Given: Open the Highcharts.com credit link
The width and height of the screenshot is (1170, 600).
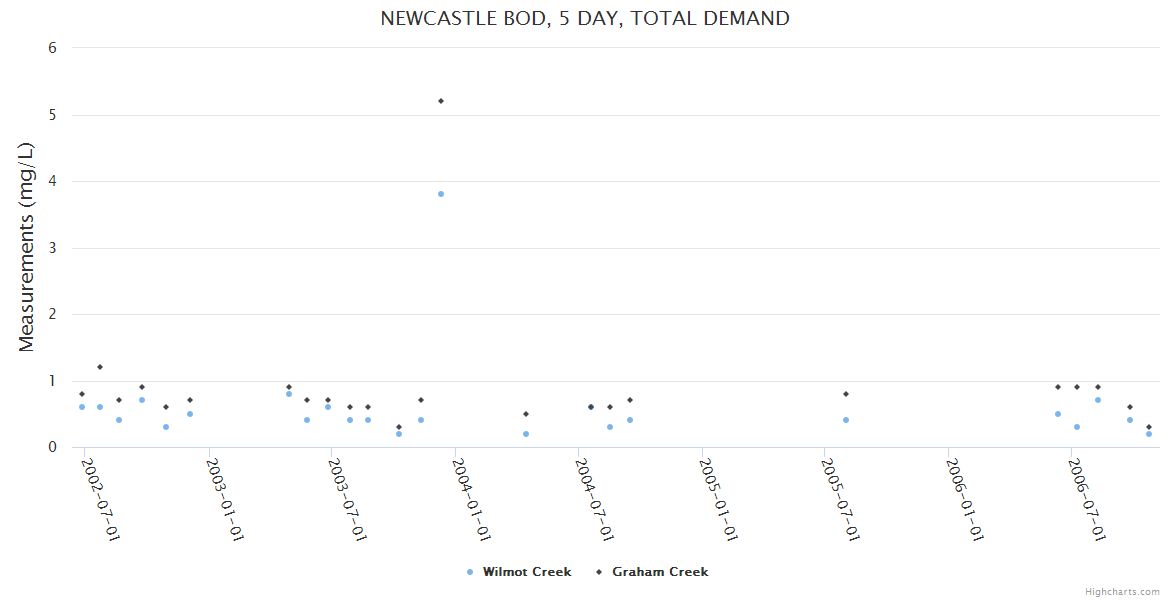Looking at the screenshot, I should tap(1122, 591).
